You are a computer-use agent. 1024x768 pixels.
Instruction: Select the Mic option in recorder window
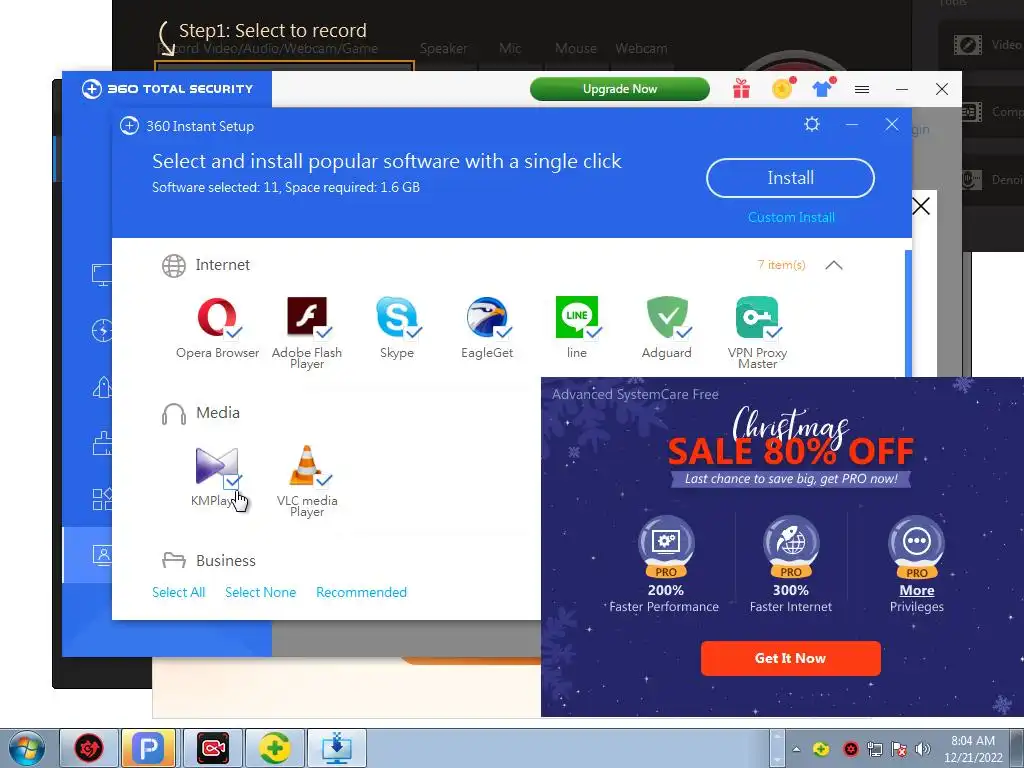[x=510, y=48]
